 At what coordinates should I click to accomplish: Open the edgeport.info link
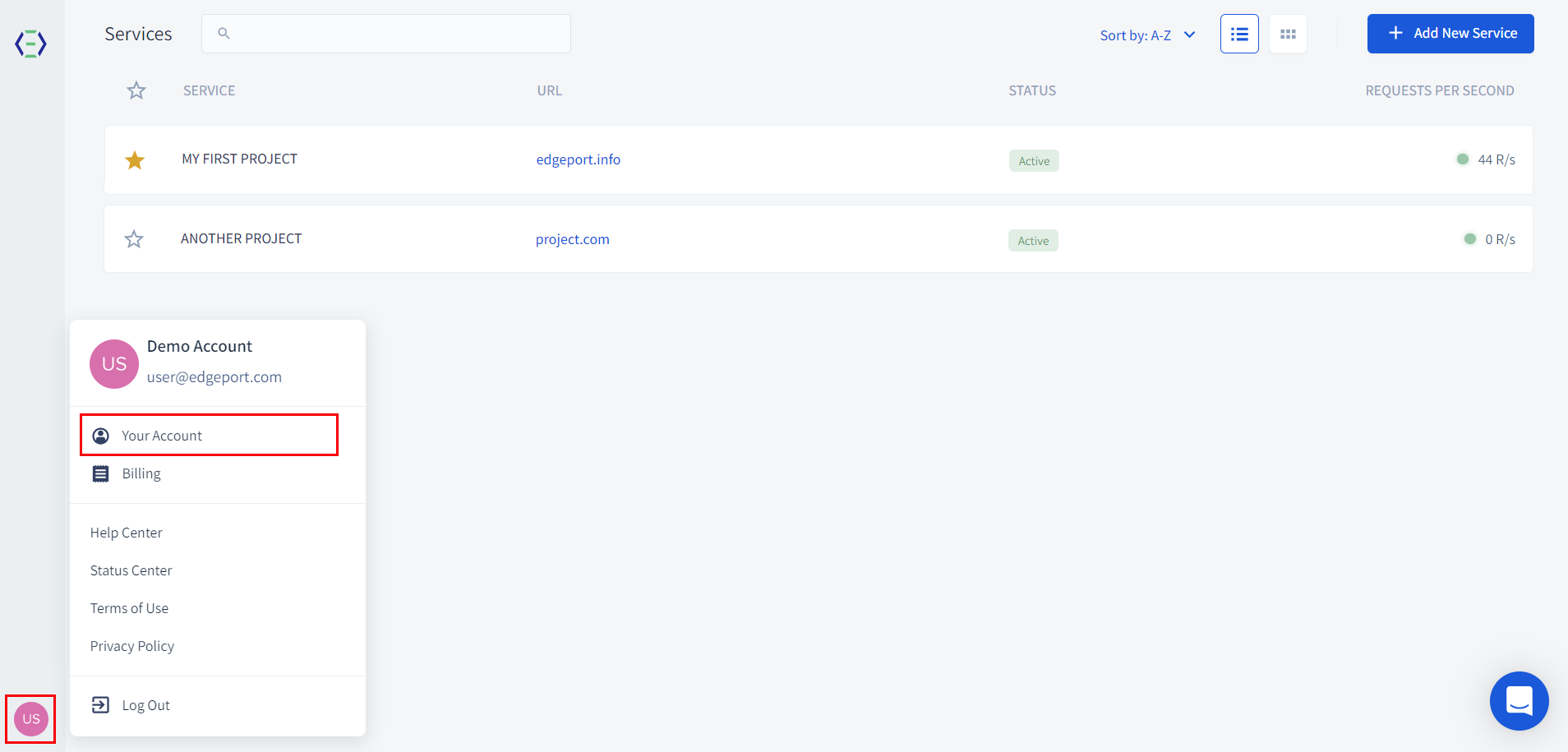[x=578, y=159]
